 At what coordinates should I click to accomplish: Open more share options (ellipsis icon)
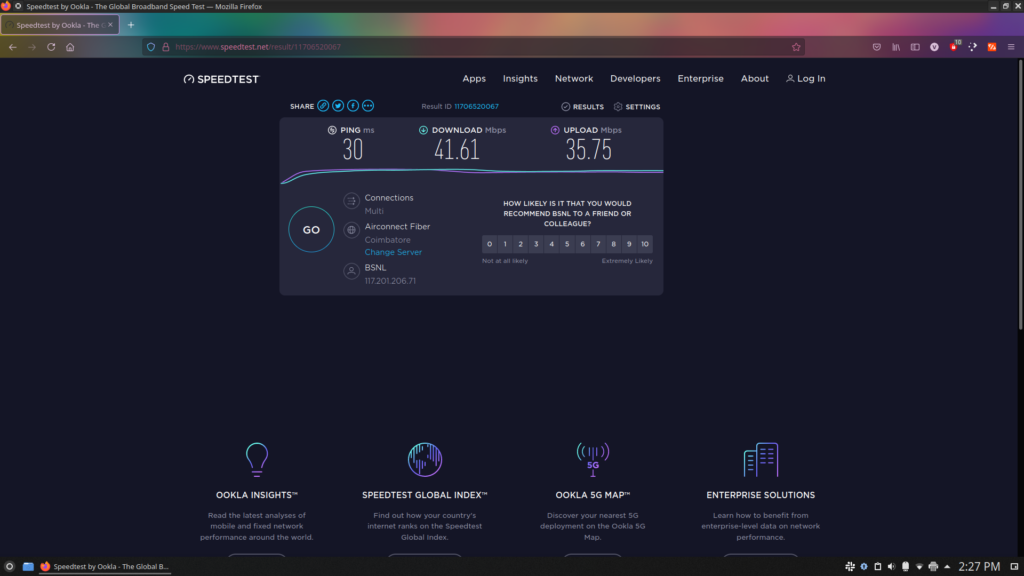[368, 106]
